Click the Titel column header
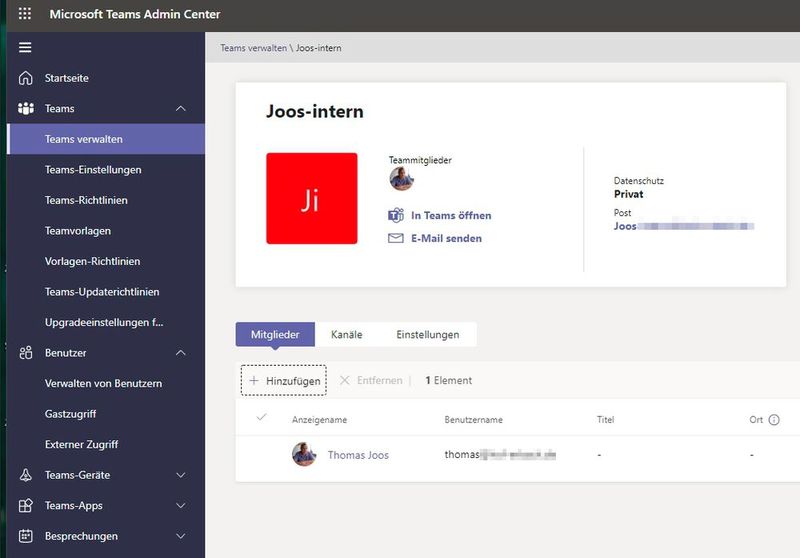The height and width of the screenshot is (558, 800). pos(606,420)
